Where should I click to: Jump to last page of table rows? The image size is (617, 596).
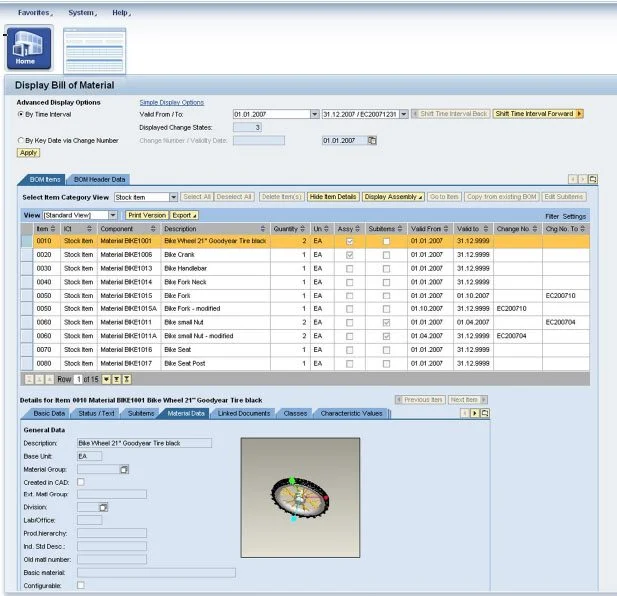coord(126,379)
